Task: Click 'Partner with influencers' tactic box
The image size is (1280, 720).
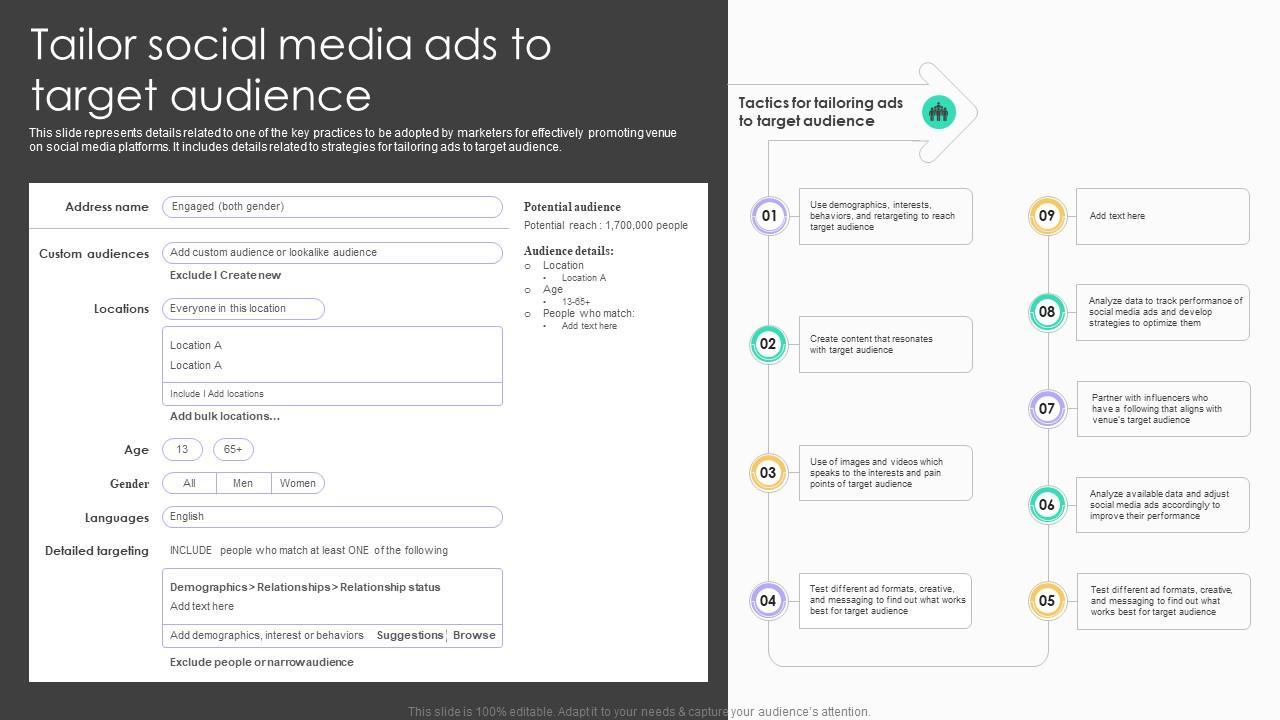Action: point(1163,408)
